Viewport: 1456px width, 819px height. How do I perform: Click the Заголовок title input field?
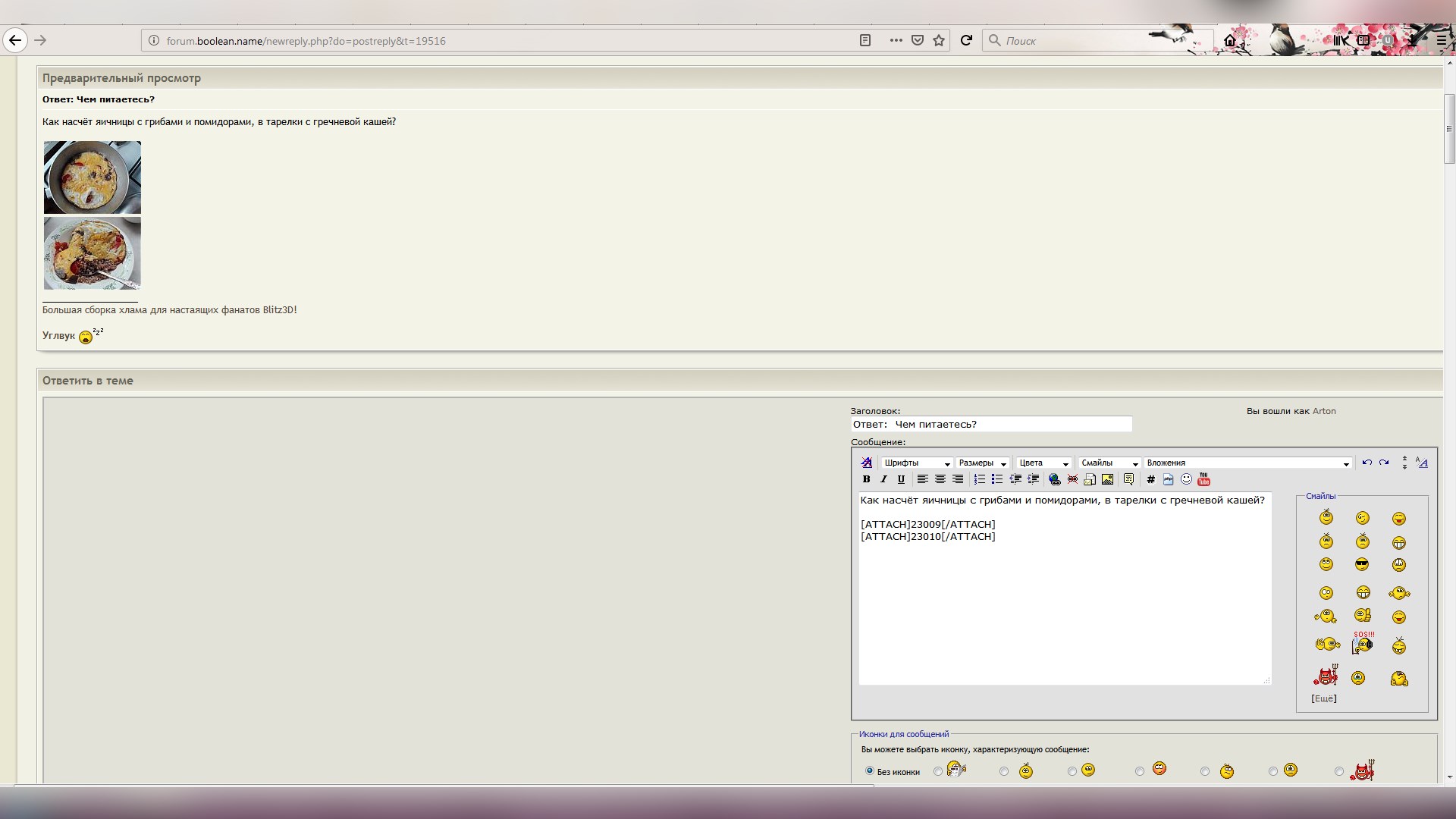tap(991, 425)
